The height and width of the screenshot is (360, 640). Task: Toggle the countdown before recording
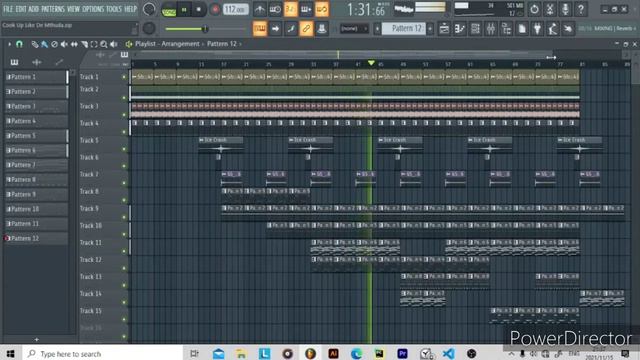(x=291, y=9)
